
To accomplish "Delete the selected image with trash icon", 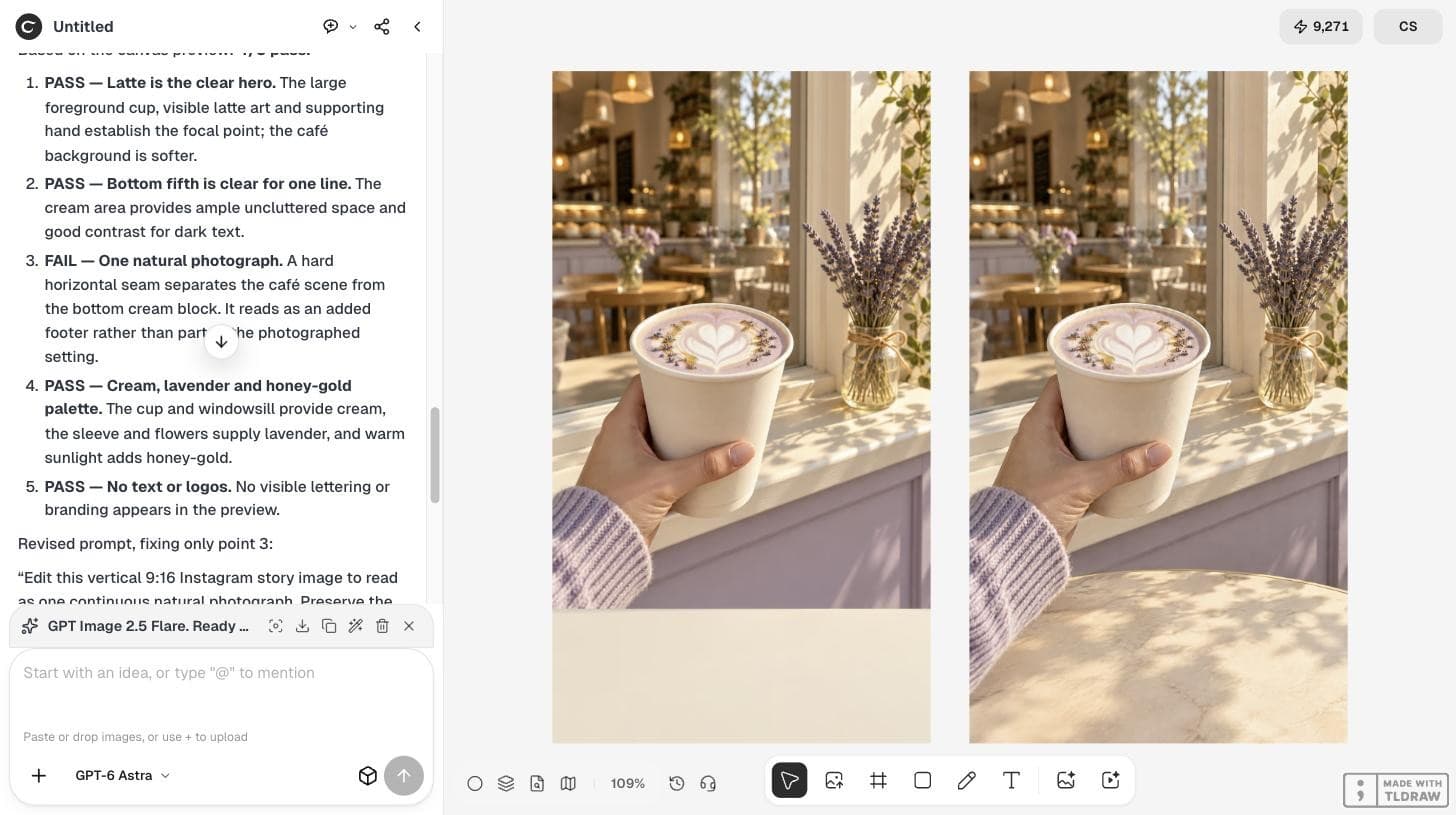I will [x=382, y=626].
